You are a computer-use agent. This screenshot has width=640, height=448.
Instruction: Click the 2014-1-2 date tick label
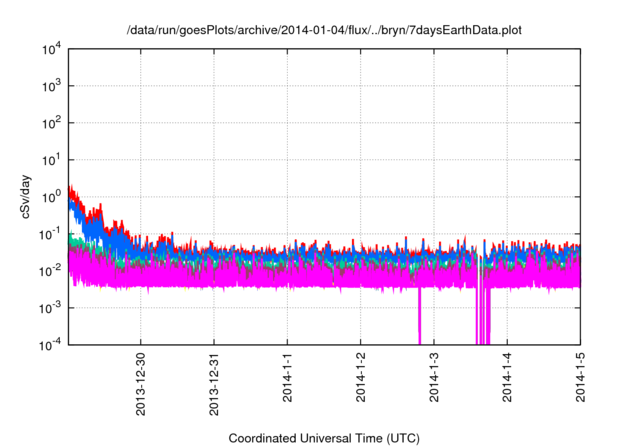(360, 377)
